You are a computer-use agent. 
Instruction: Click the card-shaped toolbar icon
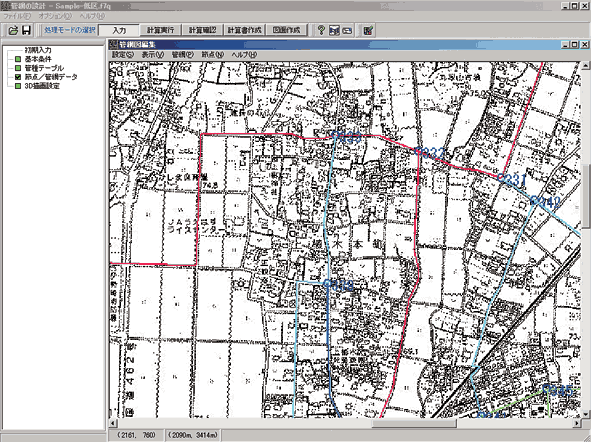[x=348, y=31]
